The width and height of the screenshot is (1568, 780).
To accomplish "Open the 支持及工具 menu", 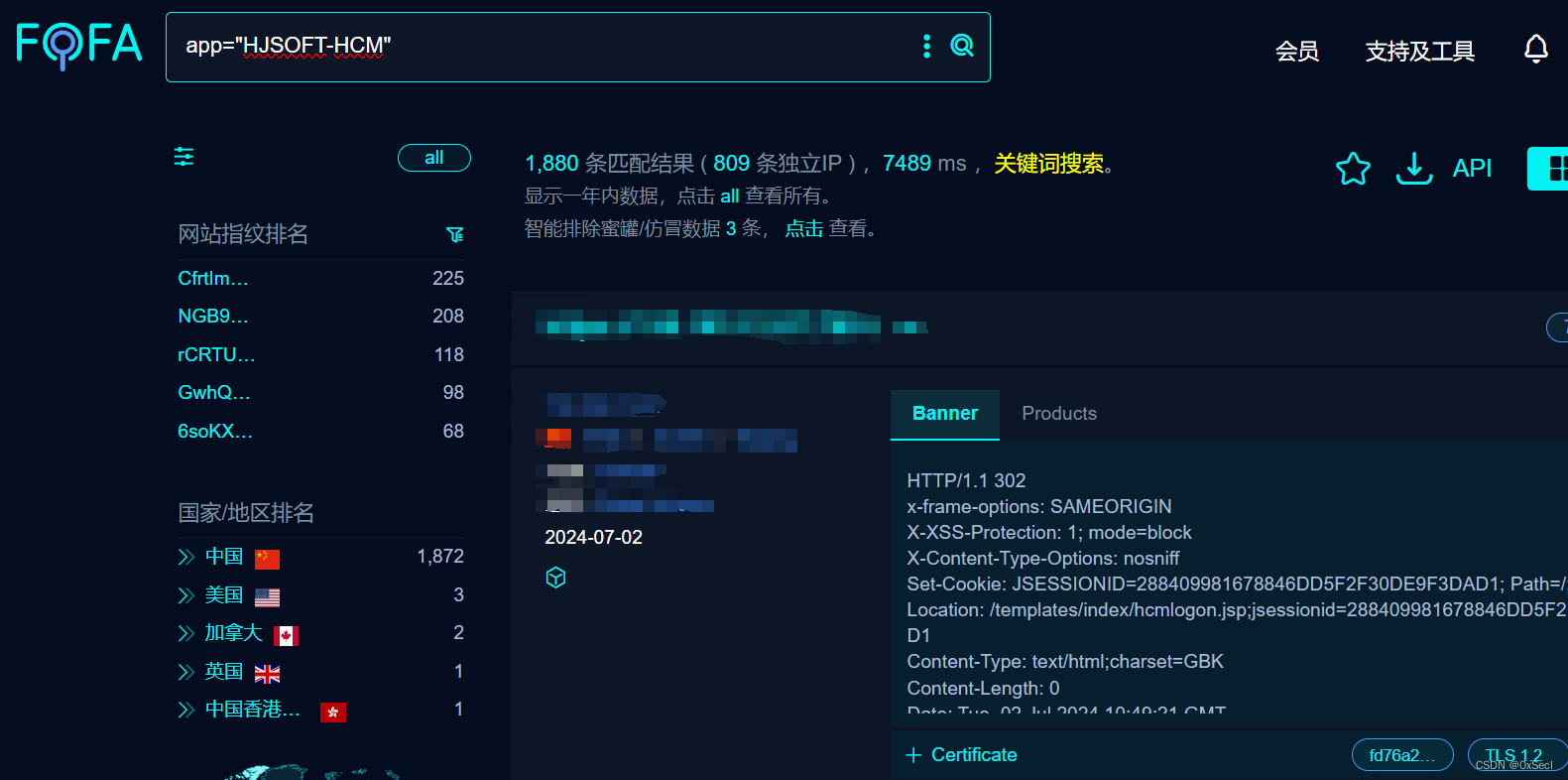I will tap(1419, 51).
